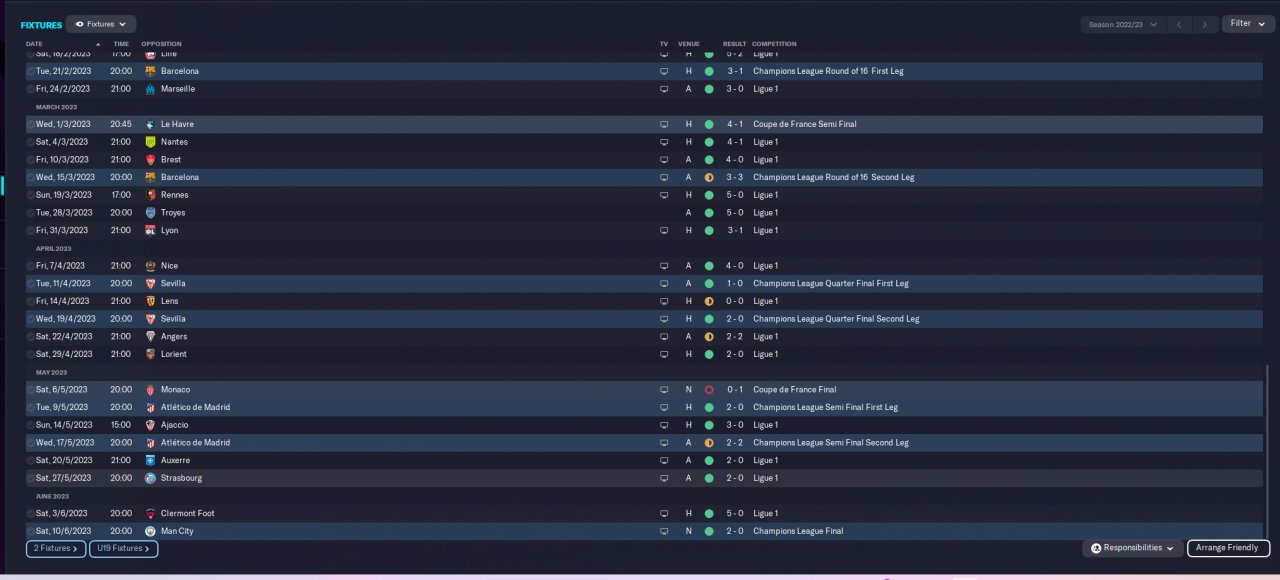Click the Marseille club badge
Screen dimensions: 1280x580
[x=151, y=89]
